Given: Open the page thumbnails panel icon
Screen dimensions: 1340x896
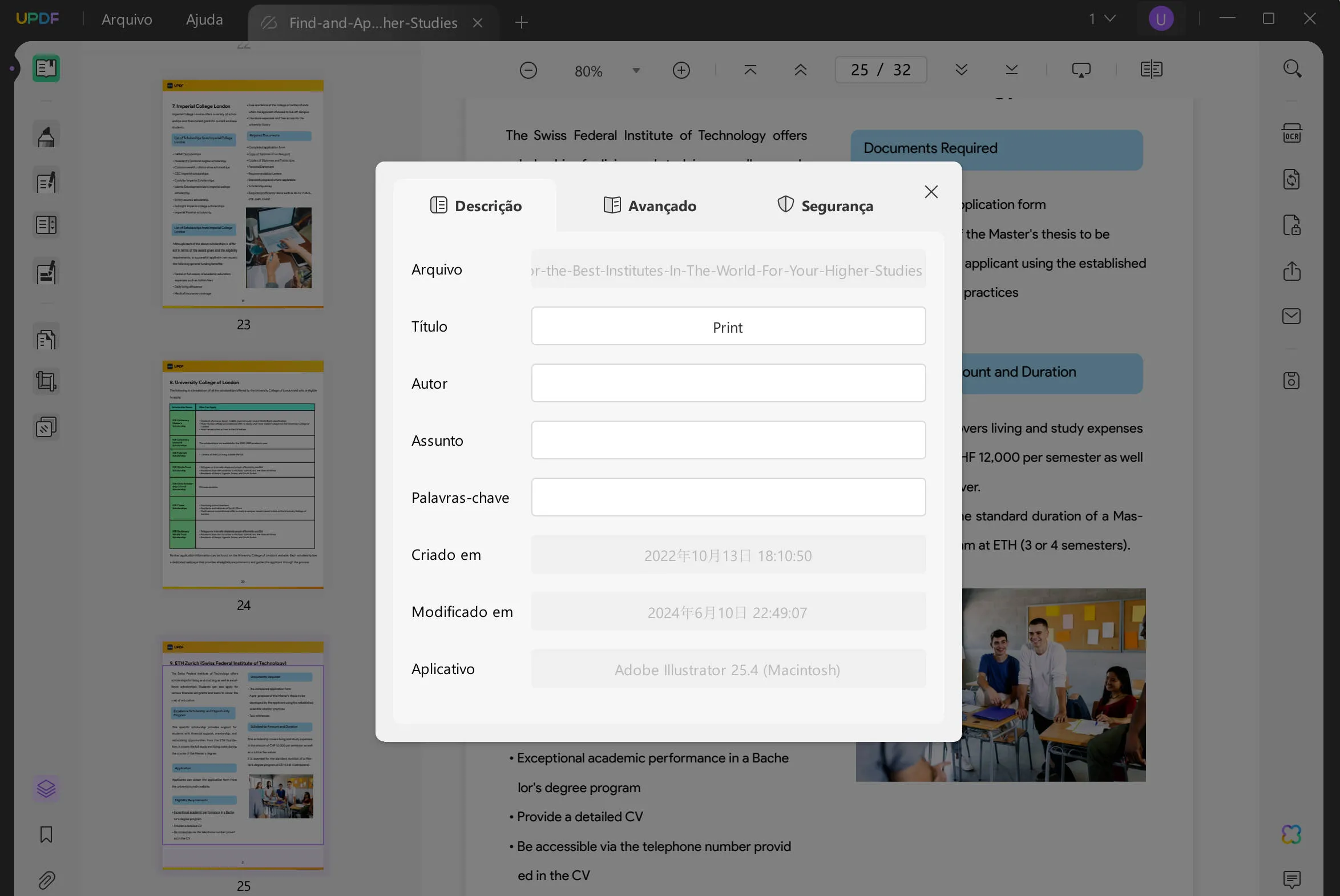Looking at the screenshot, I should click(x=46, y=68).
